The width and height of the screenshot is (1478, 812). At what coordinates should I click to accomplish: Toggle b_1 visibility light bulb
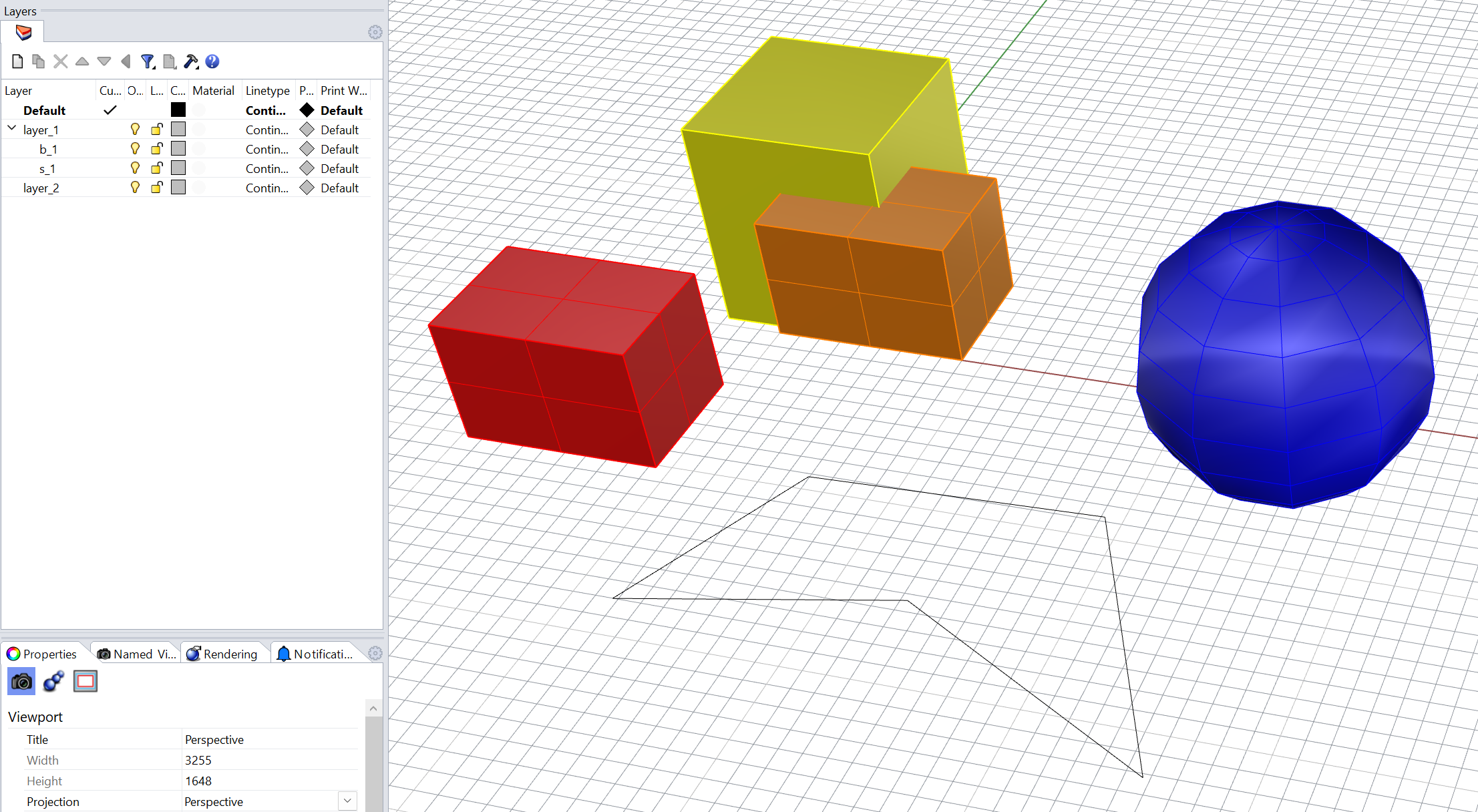click(135, 149)
